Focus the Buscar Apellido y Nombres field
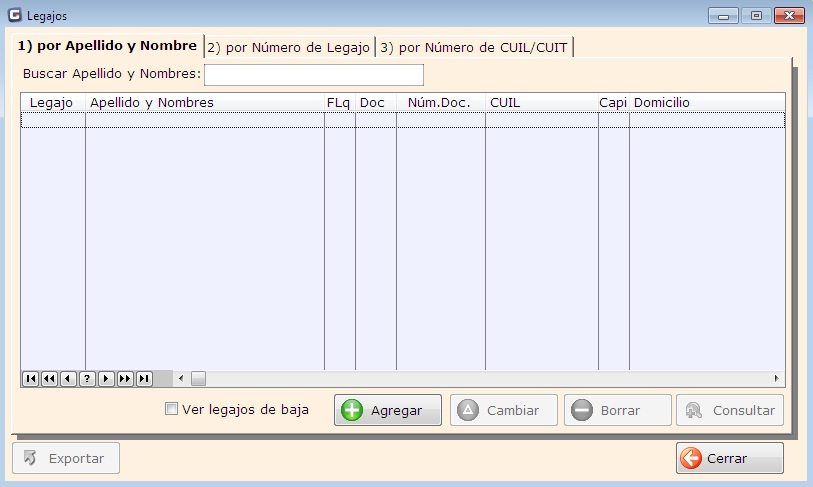This screenshot has height=487, width=813. [314, 75]
